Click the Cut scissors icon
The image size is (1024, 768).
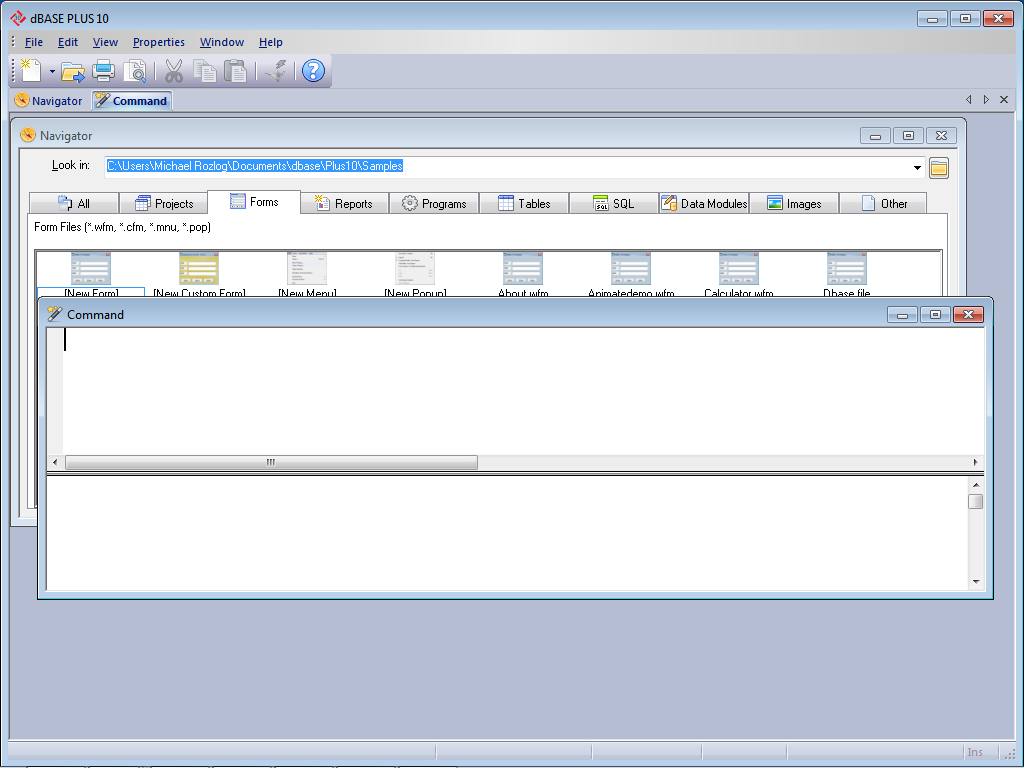click(174, 71)
